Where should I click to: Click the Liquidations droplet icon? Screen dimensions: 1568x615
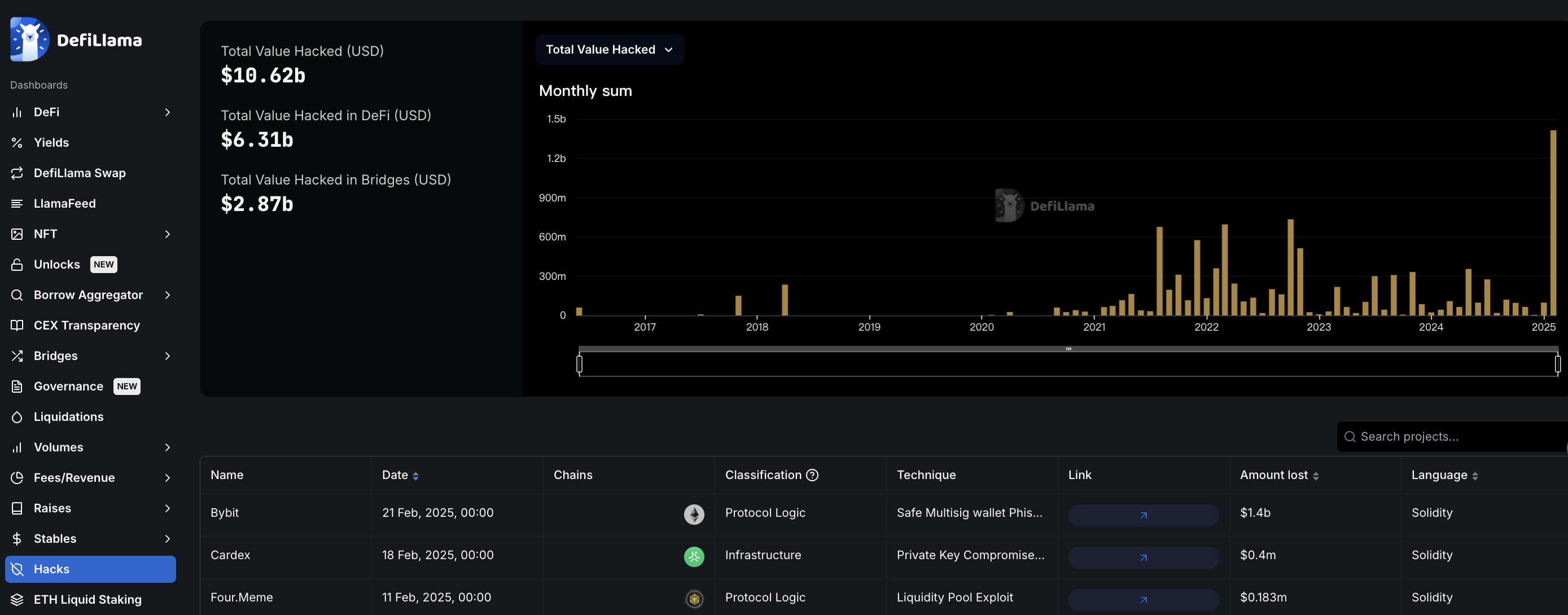point(17,417)
